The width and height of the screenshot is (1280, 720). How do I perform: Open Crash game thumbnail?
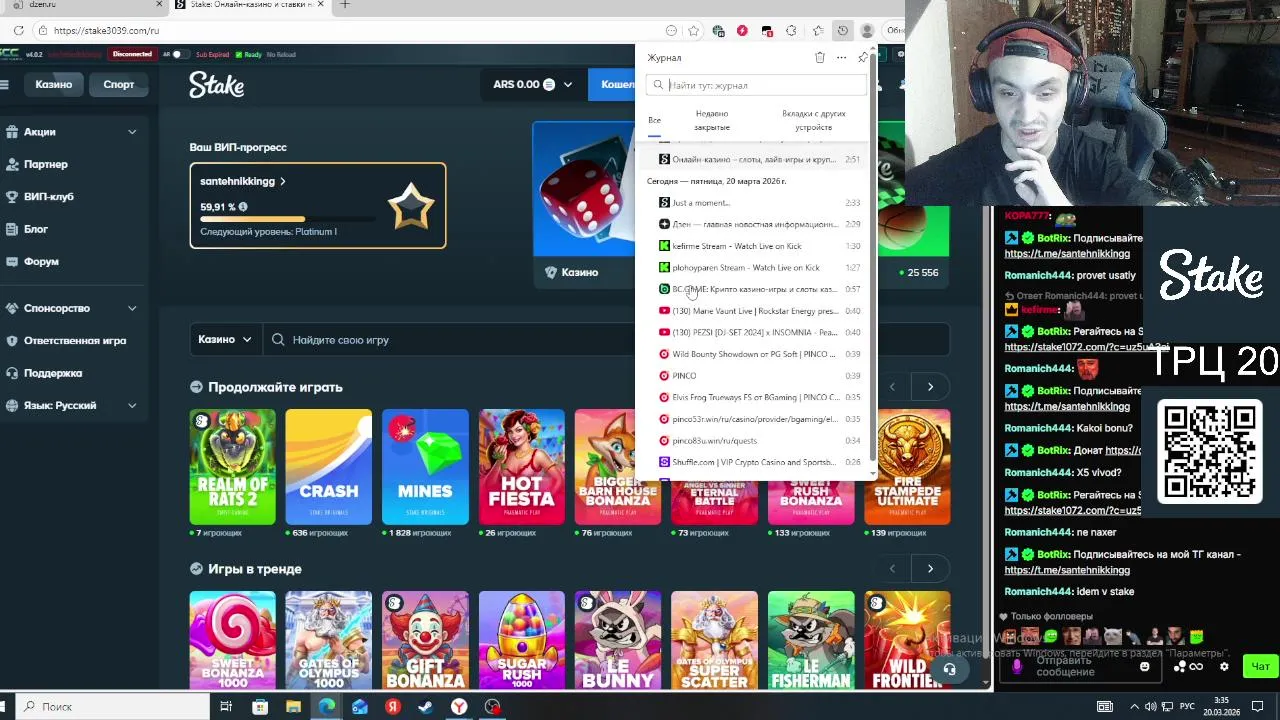tap(328, 467)
